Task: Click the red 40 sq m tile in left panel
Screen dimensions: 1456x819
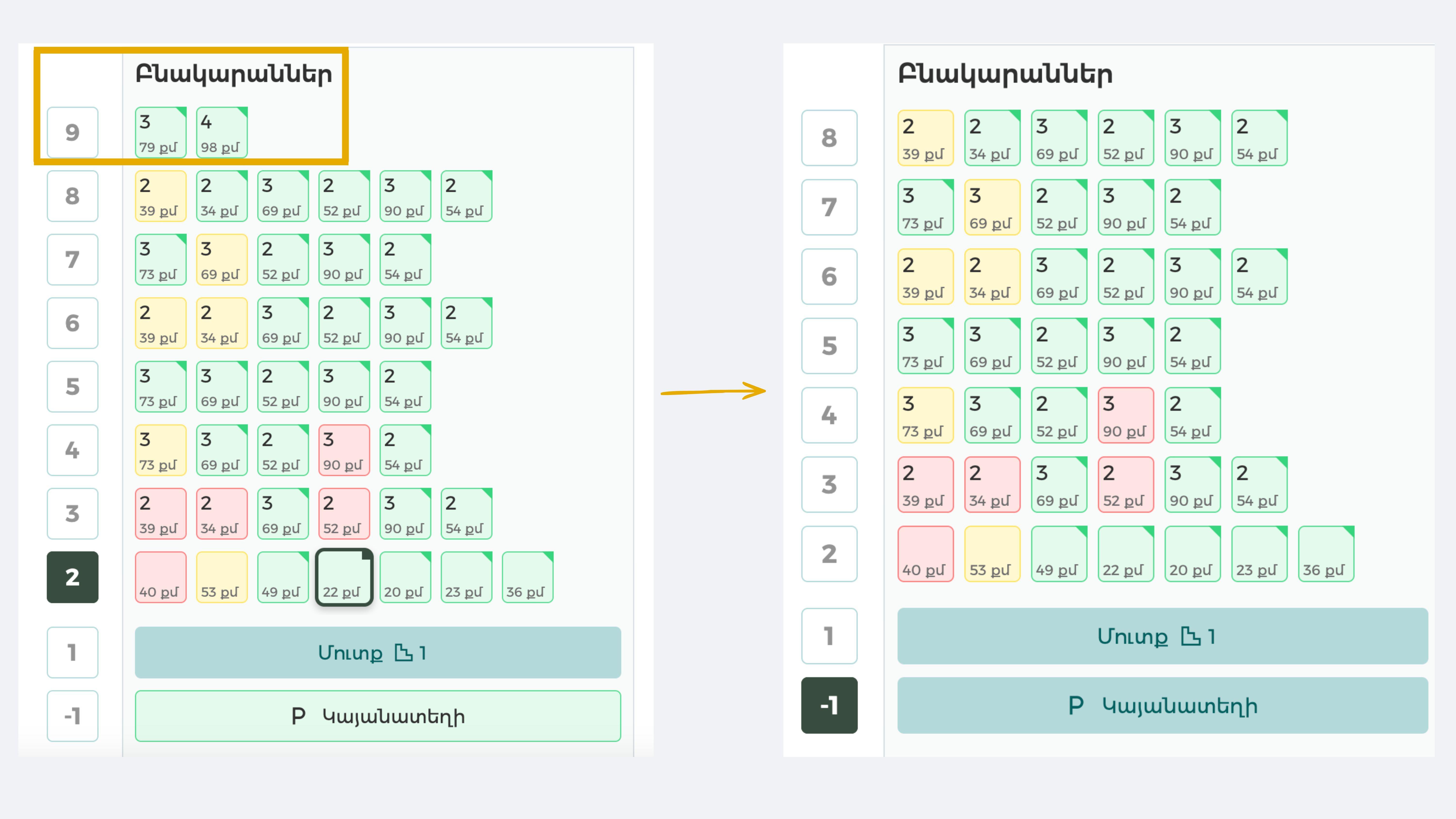Action: click(x=160, y=577)
